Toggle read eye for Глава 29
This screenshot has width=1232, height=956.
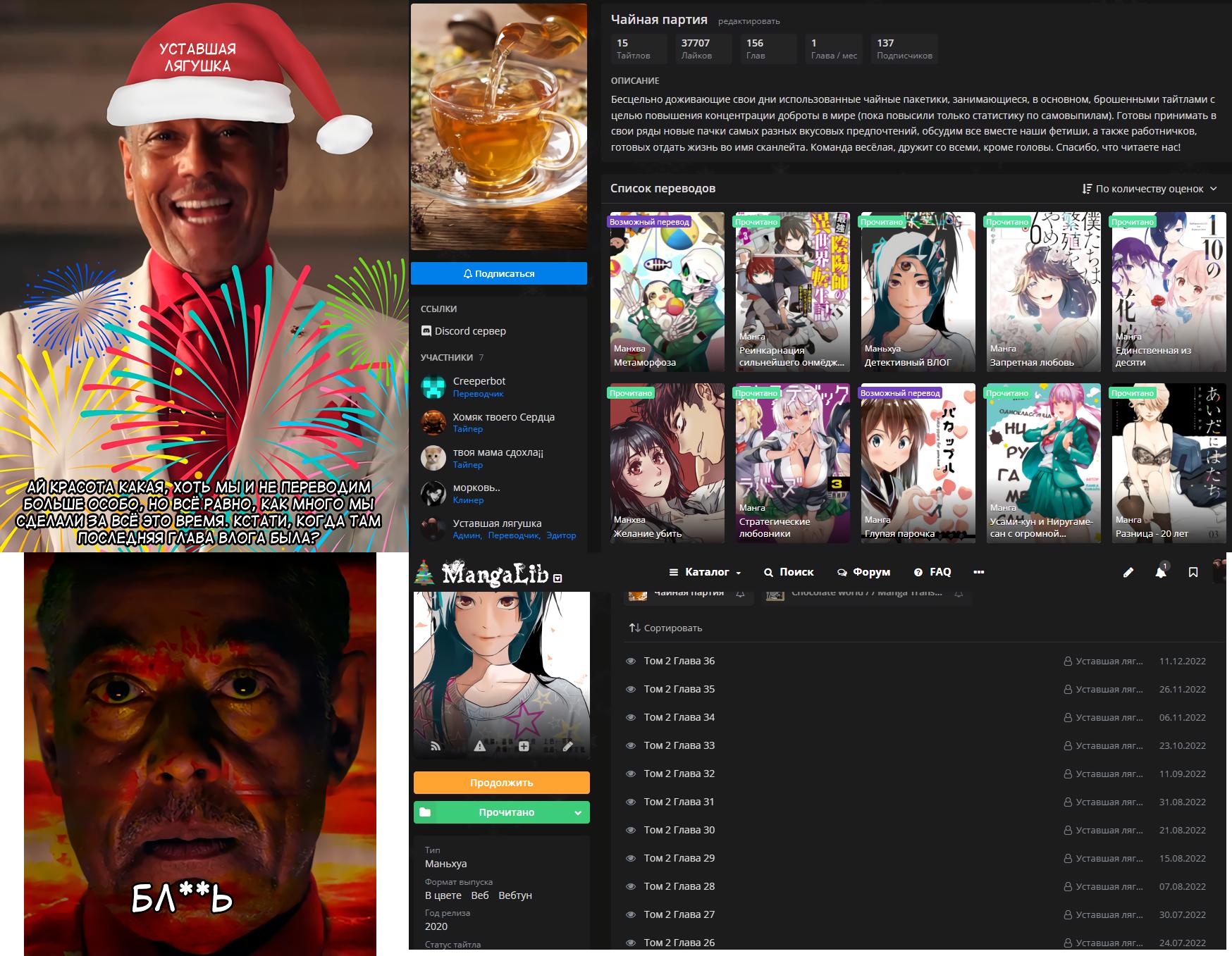[631, 858]
